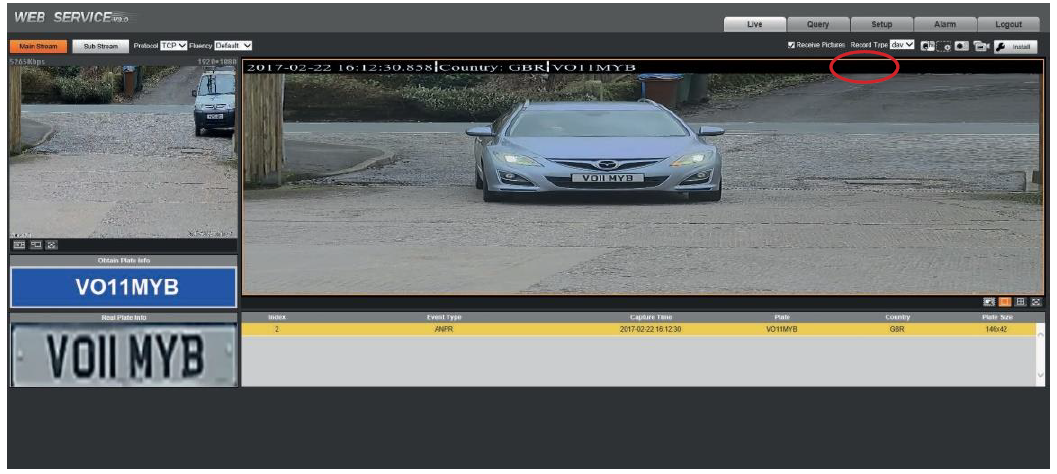Viewport: 1057px width, 474px height.
Task: Click the Country column header
Action: (897, 317)
